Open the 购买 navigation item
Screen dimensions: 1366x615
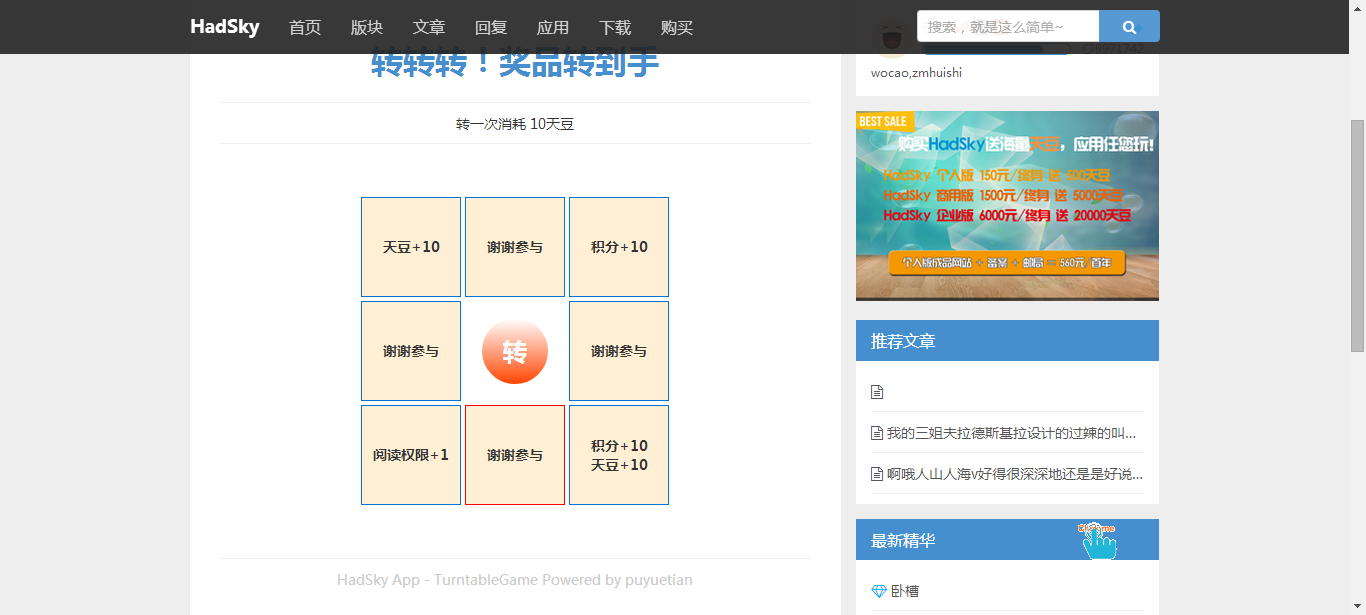click(x=677, y=27)
